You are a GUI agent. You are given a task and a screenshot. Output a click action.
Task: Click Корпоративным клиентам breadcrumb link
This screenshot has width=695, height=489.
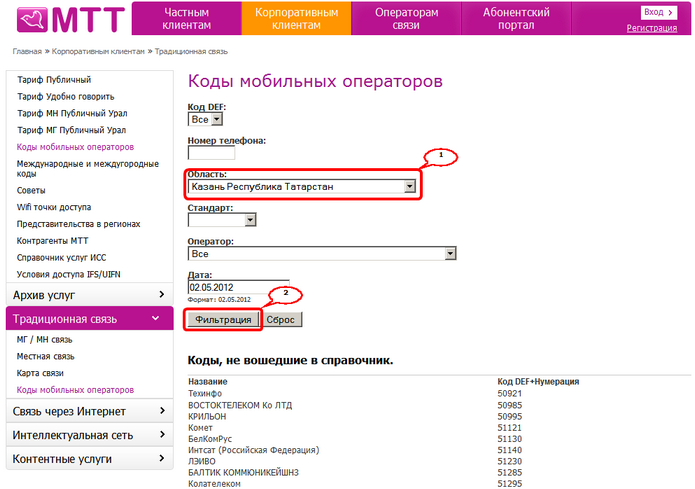(x=98, y=51)
